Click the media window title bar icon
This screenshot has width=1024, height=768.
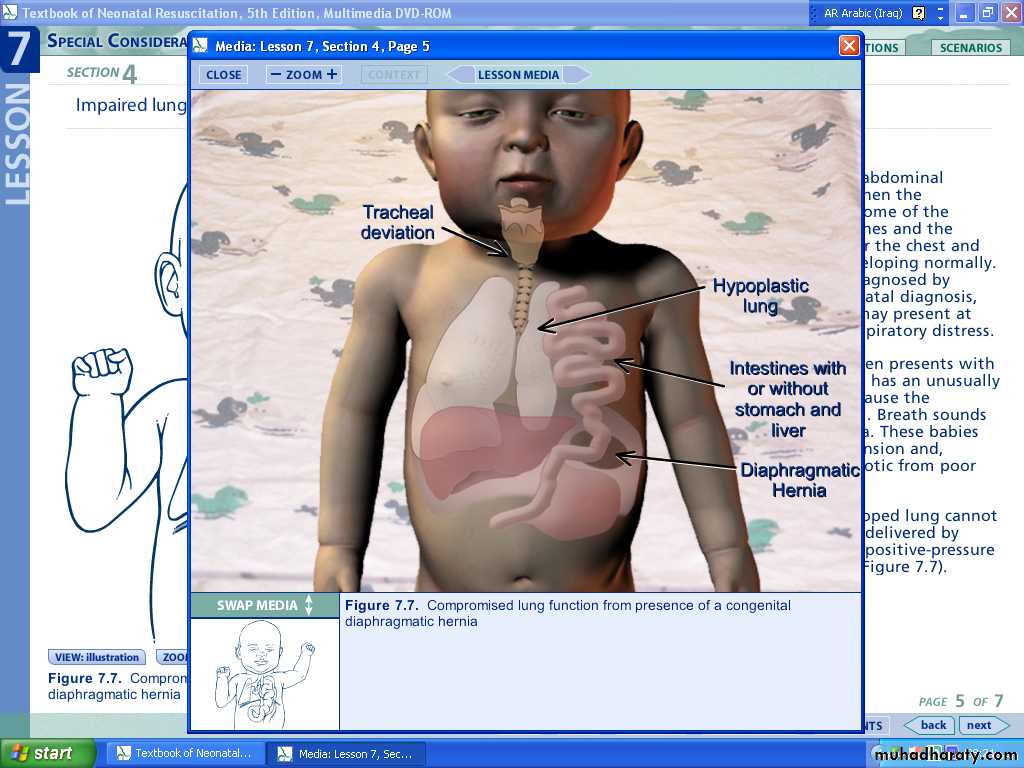[201, 46]
